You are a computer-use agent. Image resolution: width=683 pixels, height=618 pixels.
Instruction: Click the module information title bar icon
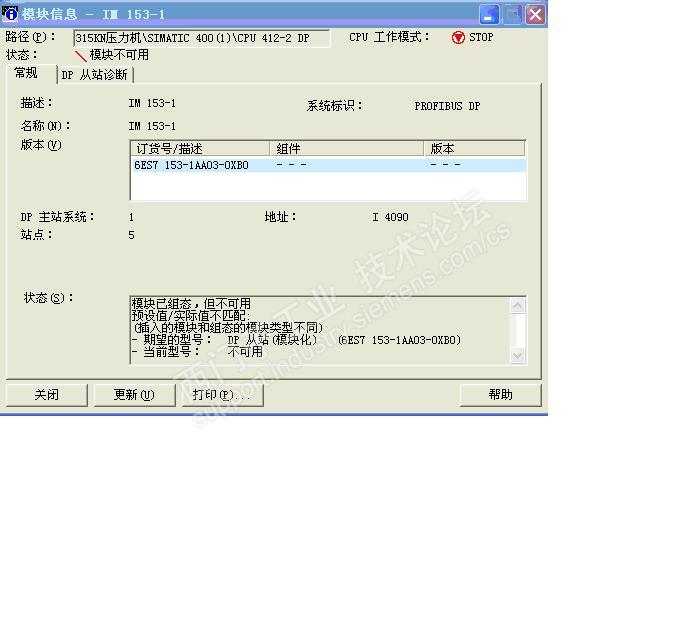tap(10, 14)
